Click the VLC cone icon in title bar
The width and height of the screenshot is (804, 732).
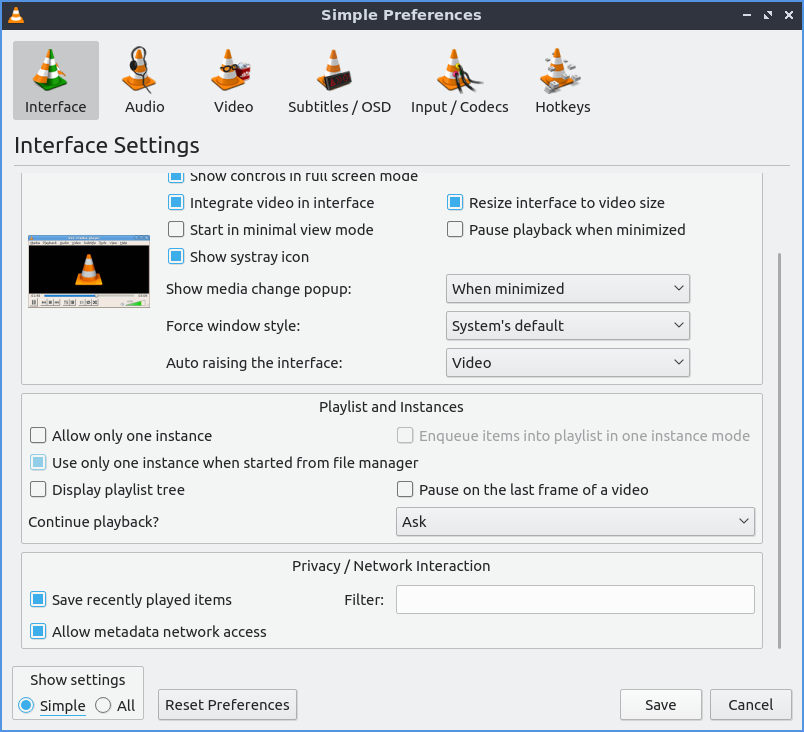coord(15,15)
